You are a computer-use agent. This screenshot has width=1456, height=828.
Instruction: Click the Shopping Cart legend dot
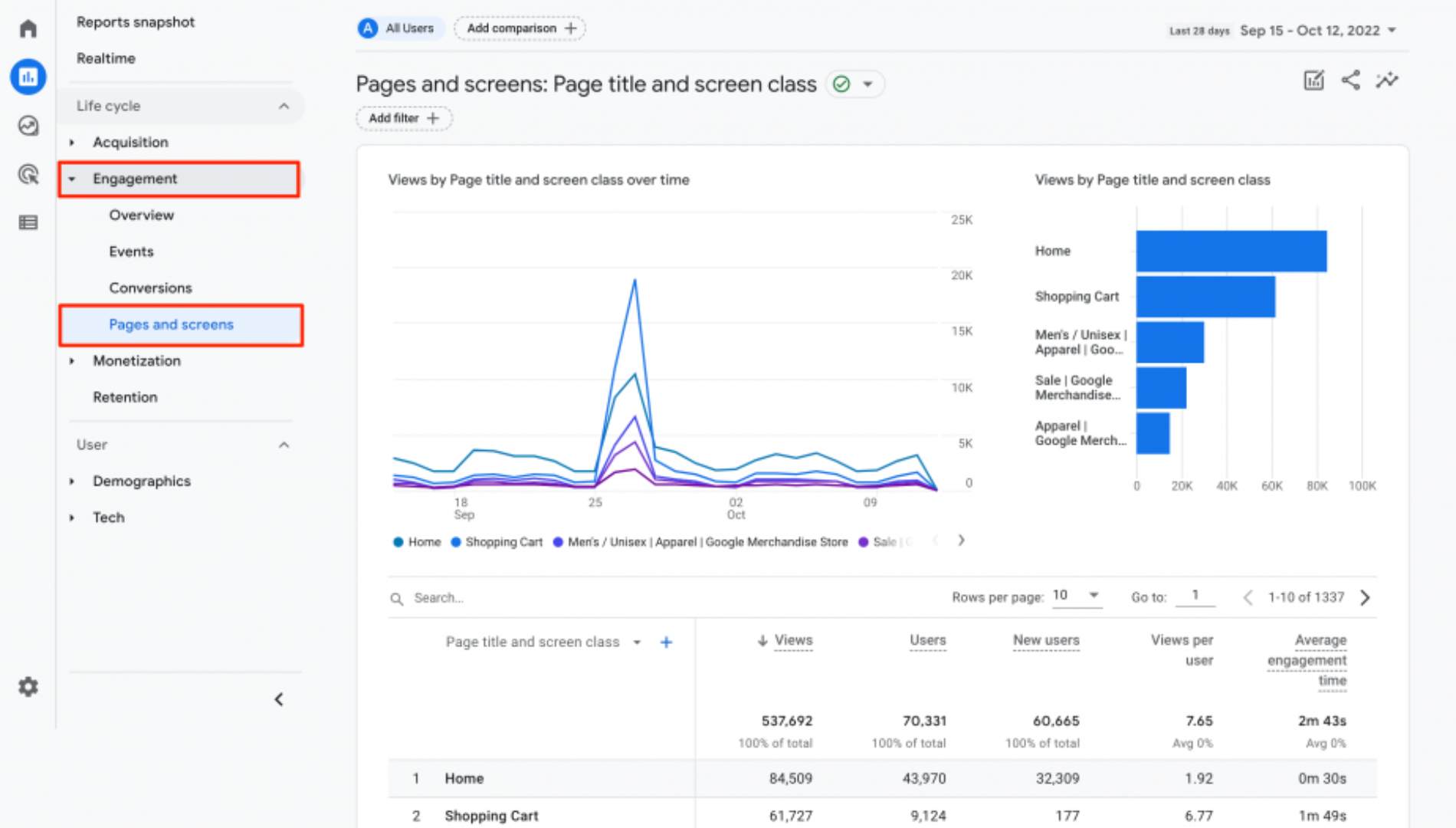pyautogui.click(x=456, y=542)
